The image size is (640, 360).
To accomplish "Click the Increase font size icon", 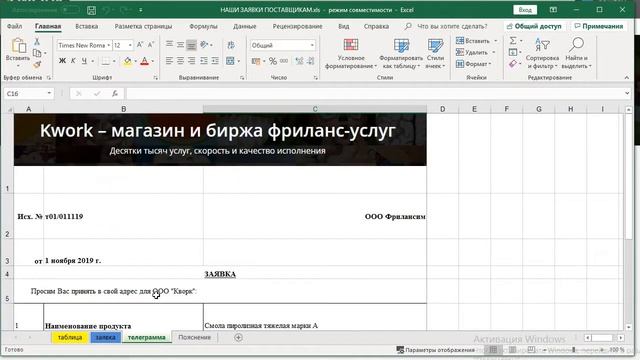I will click(x=140, y=45).
